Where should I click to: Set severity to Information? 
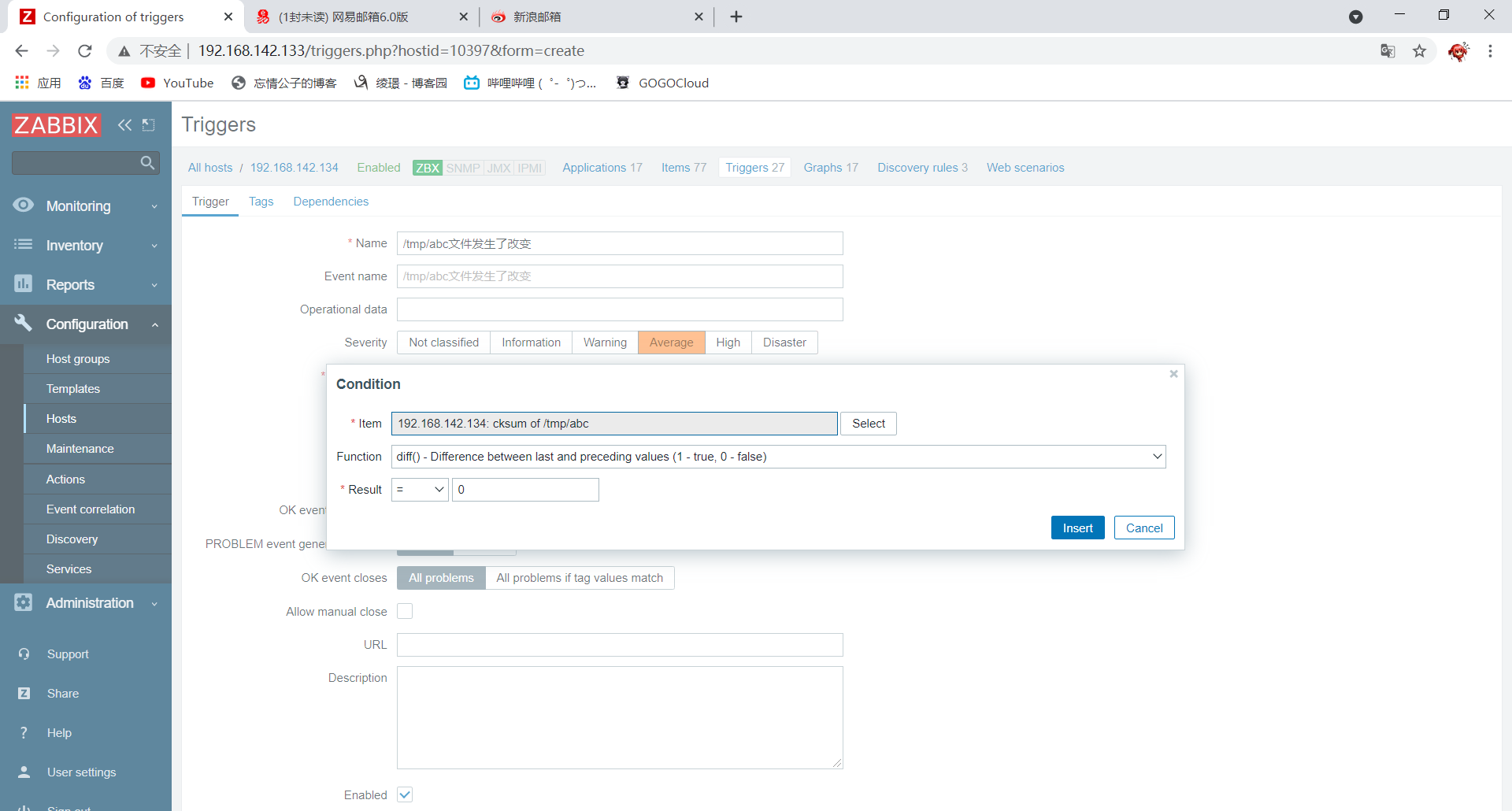[x=531, y=343]
